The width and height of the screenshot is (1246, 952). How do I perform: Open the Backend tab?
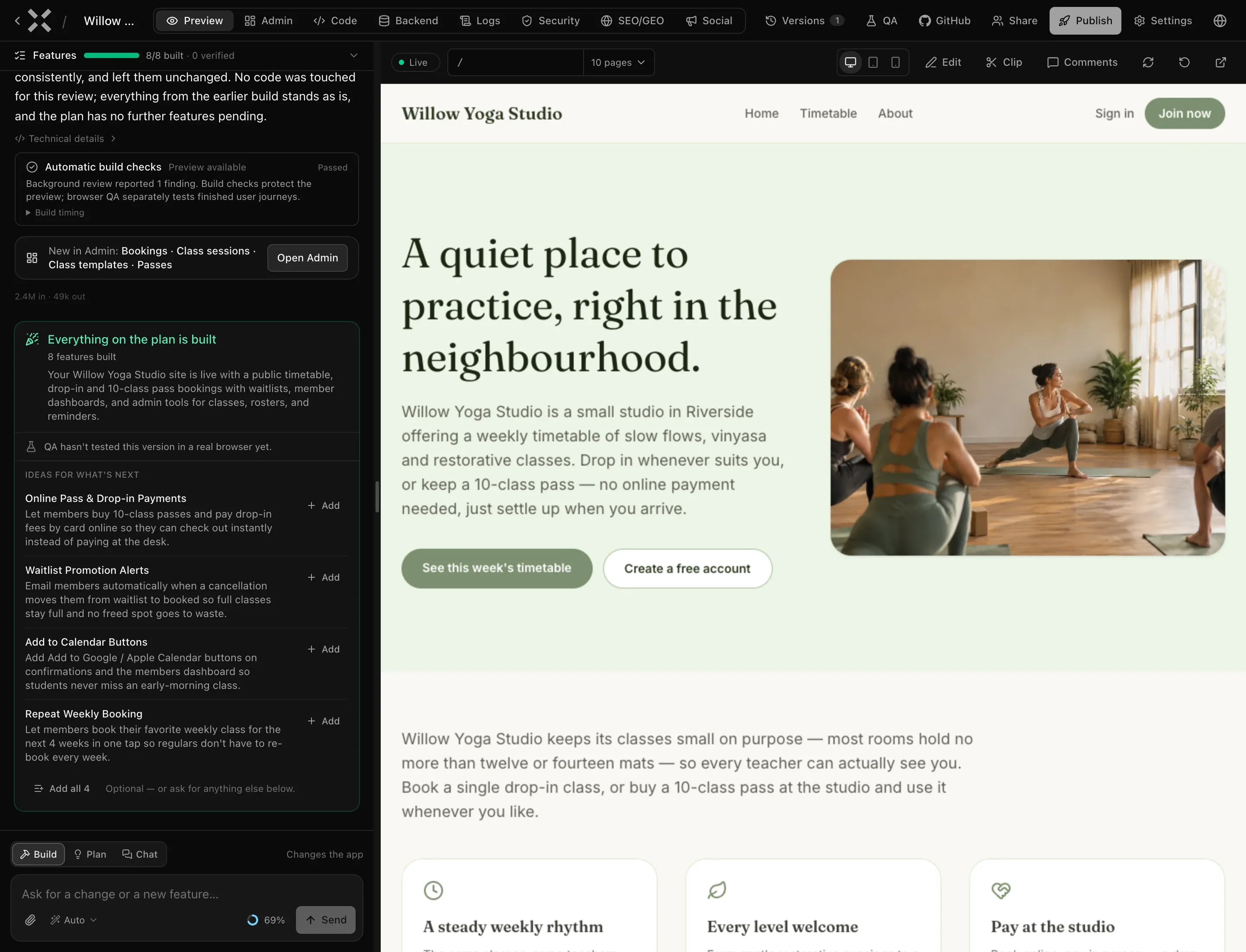pos(408,21)
